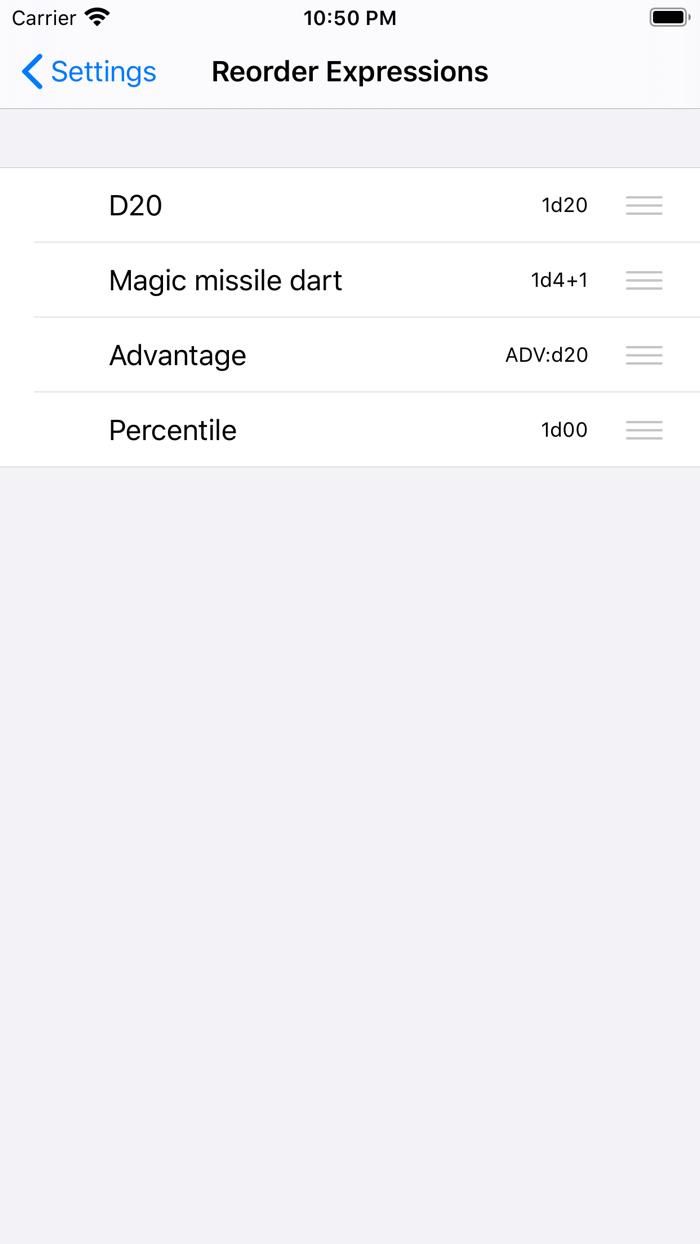Tap the empty area below the expression list

[x=349, y=800]
